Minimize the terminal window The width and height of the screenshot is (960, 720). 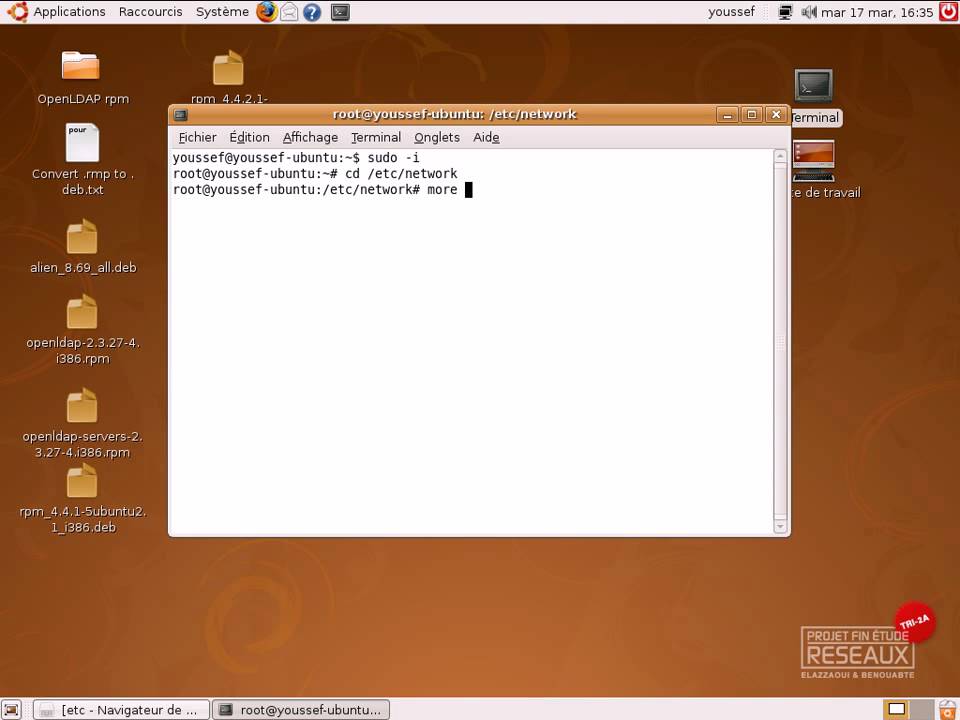click(x=727, y=114)
